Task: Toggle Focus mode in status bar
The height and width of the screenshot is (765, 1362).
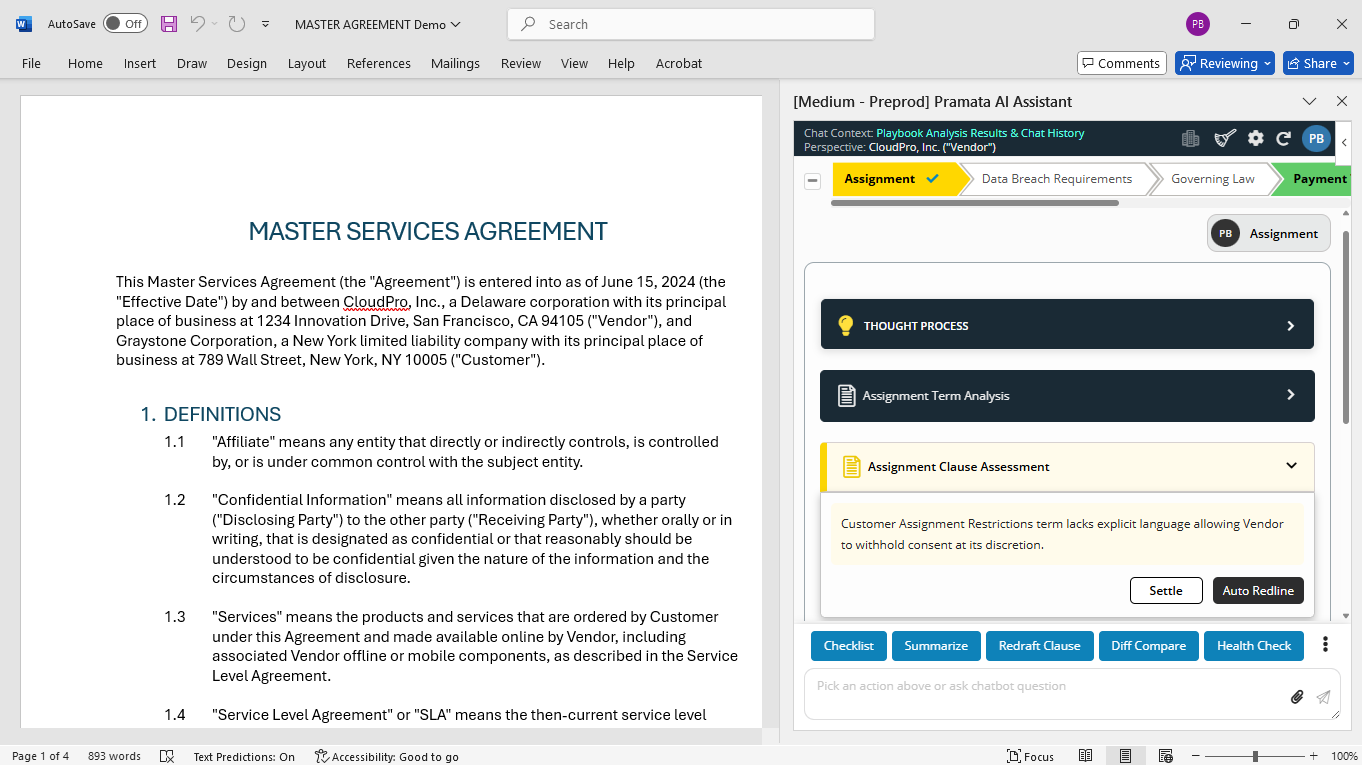Action: [x=1030, y=756]
